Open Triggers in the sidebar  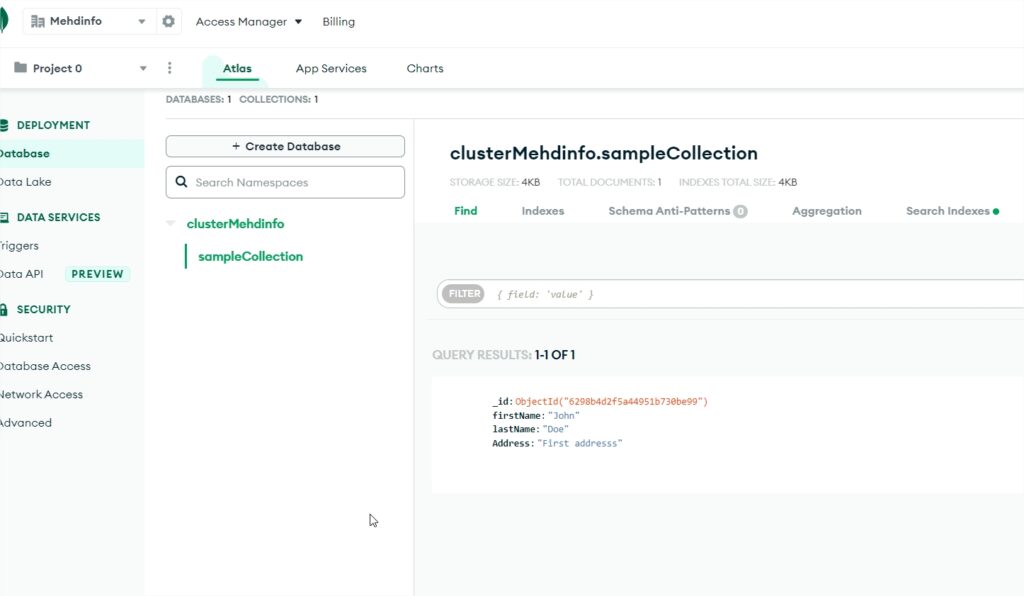coord(20,246)
